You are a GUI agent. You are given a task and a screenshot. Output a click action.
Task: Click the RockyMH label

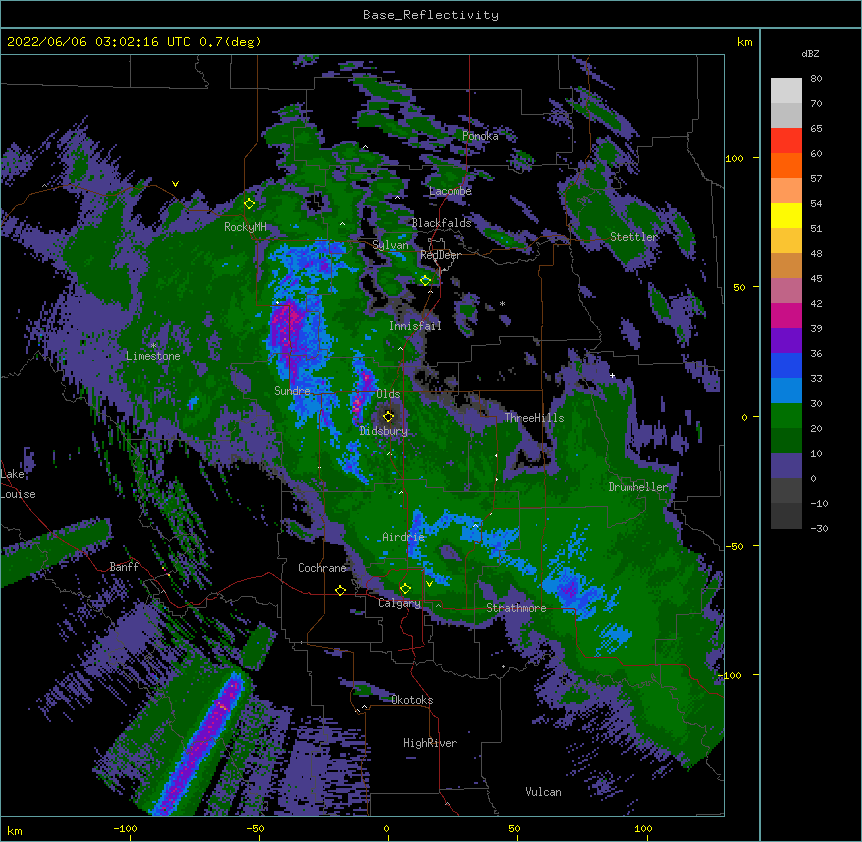coord(245,227)
